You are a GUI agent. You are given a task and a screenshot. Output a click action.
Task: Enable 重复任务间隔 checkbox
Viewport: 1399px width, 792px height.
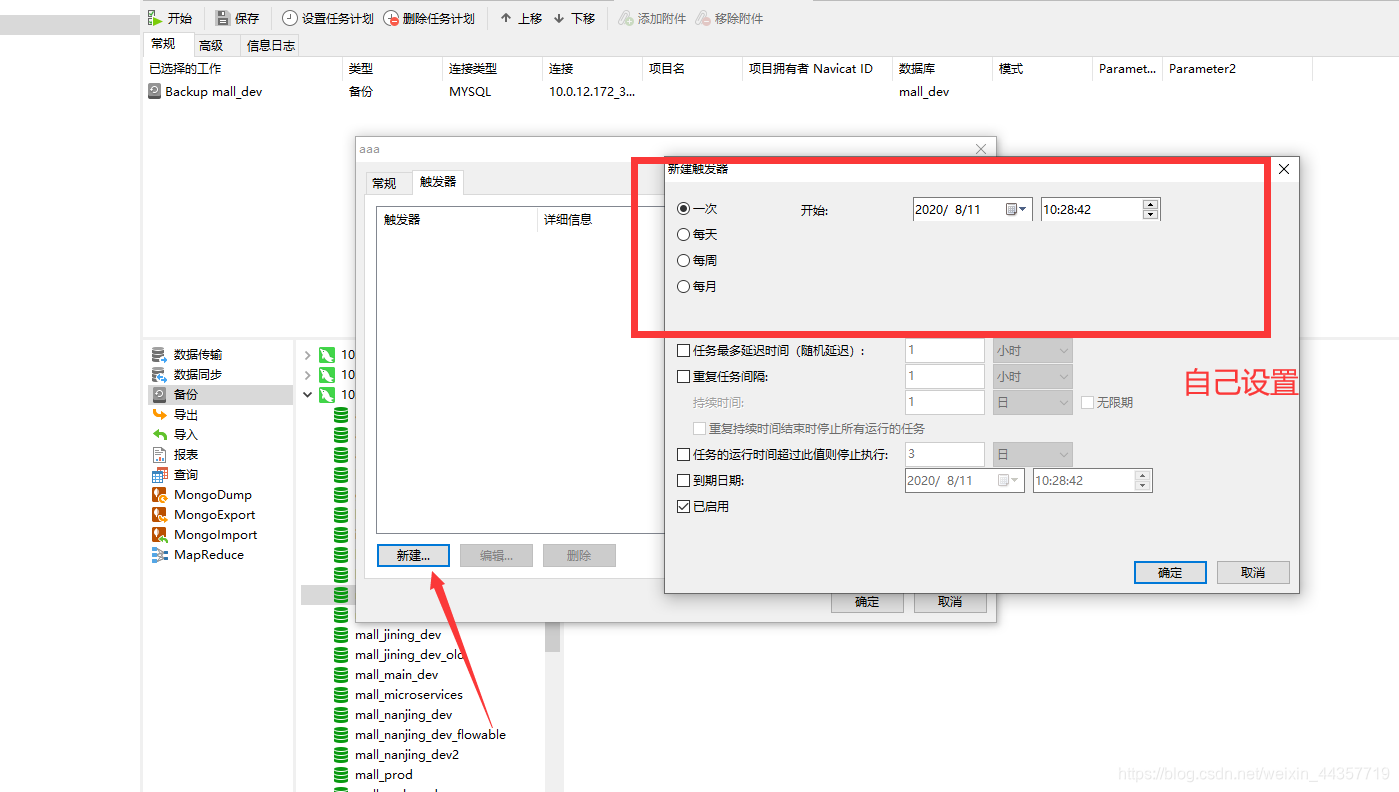[684, 377]
